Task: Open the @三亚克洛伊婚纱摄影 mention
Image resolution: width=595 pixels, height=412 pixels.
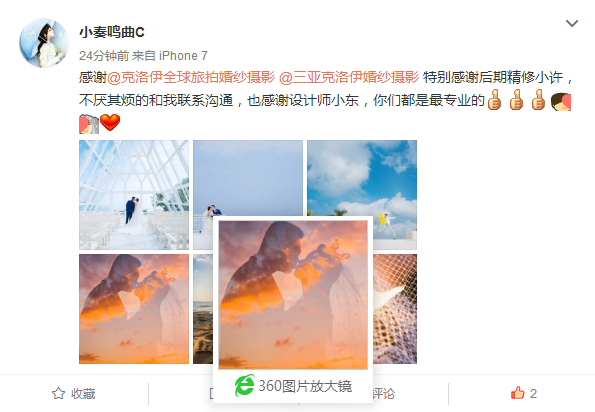Action: (349, 77)
